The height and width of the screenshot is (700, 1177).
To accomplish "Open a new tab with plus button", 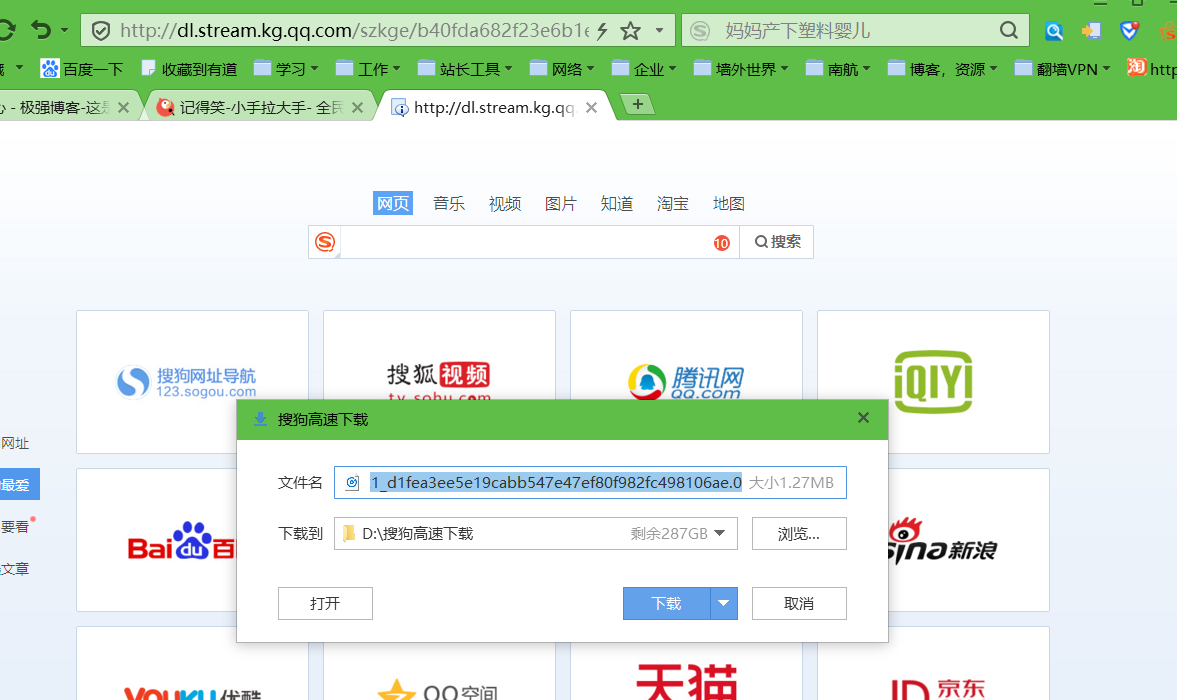I will 637,104.
